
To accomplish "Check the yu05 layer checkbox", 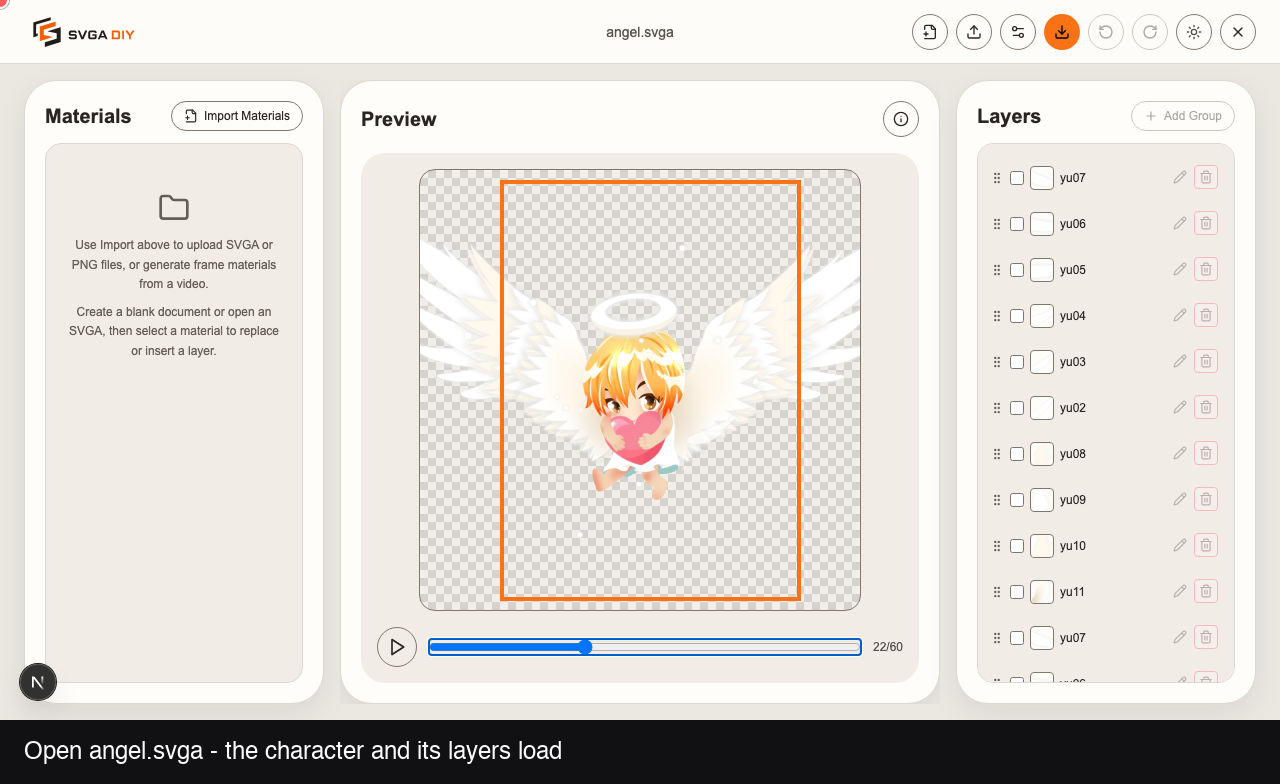I will 1017,270.
